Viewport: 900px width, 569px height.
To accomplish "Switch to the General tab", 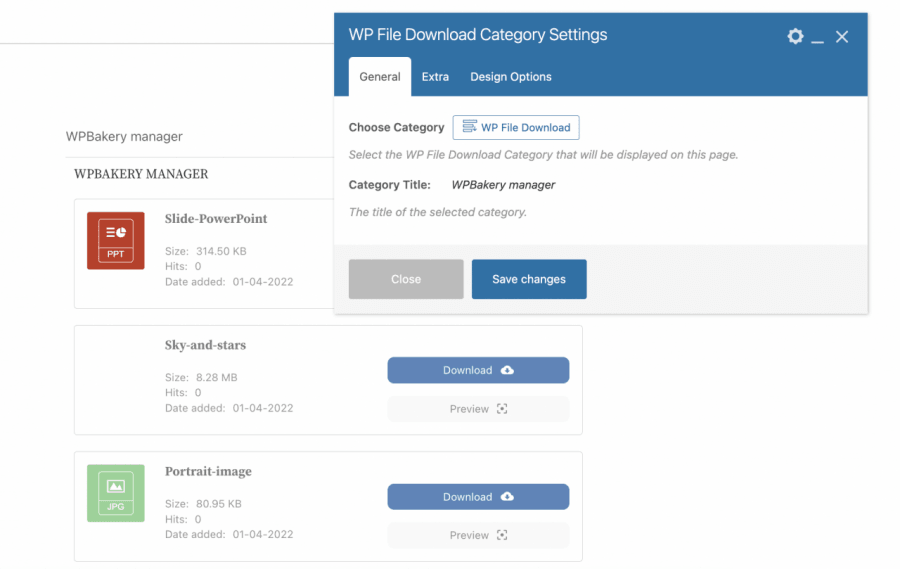I will [x=380, y=77].
